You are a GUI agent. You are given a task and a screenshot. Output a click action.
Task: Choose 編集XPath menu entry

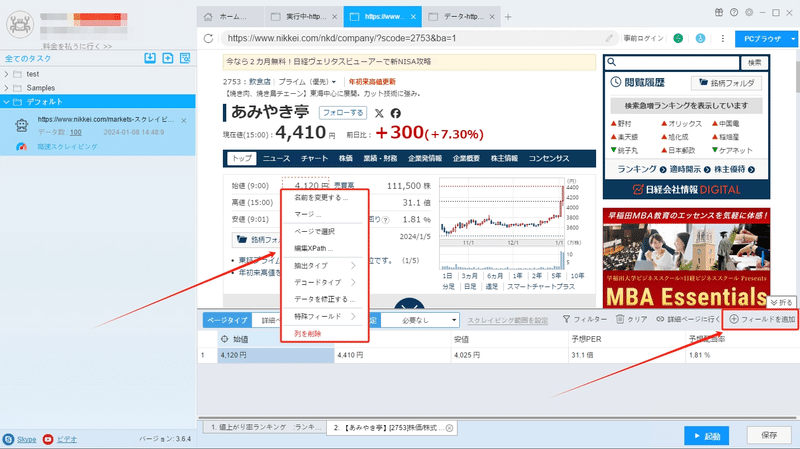click(313, 248)
